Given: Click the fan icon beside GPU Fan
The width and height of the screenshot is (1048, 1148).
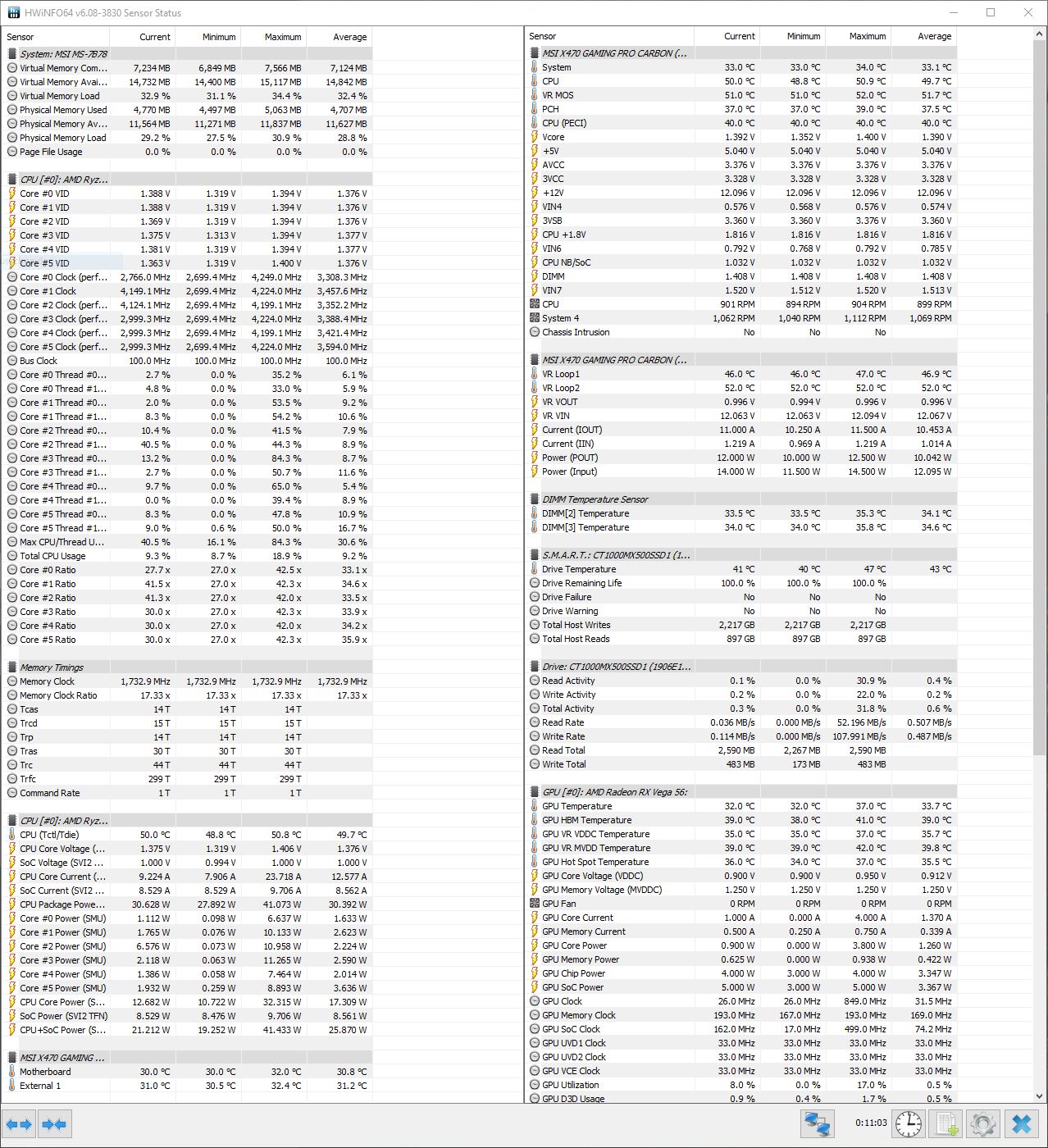Looking at the screenshot, I should (535, 904).
